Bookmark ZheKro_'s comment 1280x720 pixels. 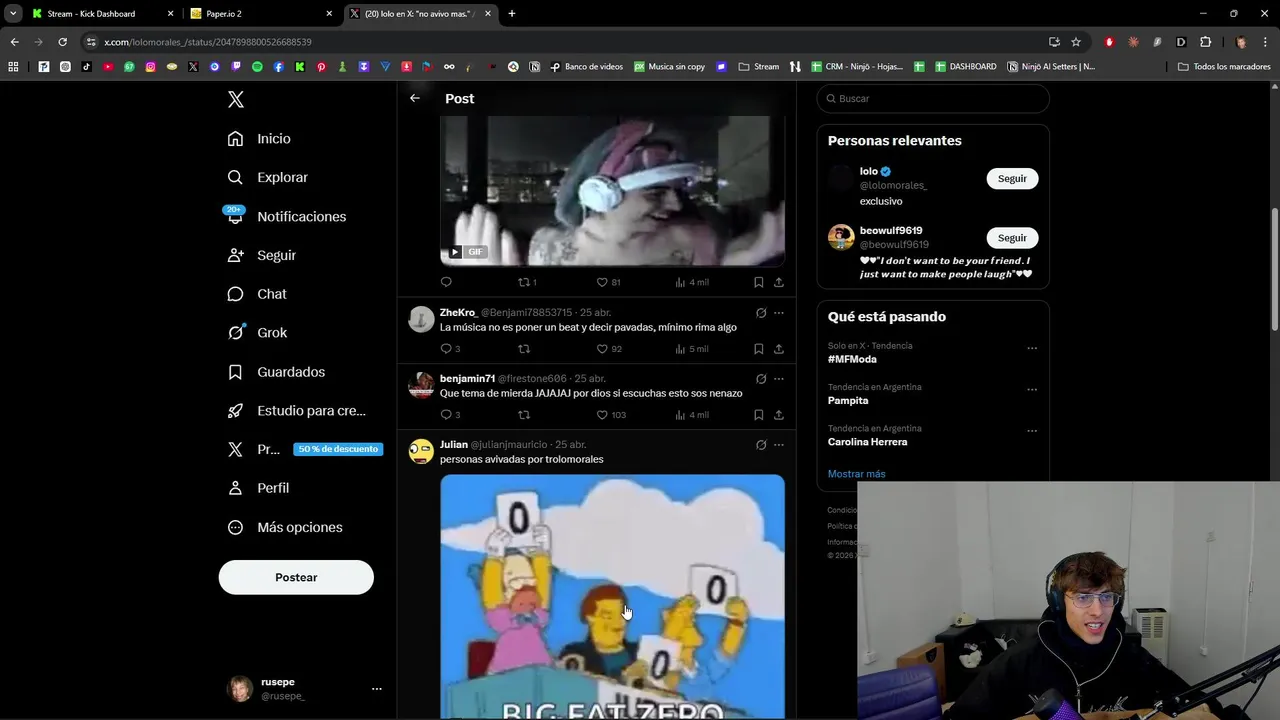coord(758,349)
